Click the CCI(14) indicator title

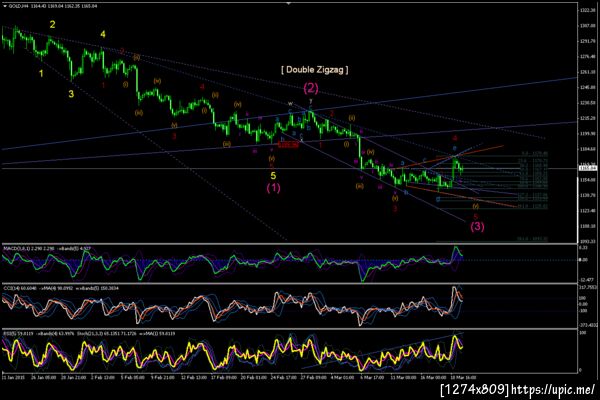point(61,288)
